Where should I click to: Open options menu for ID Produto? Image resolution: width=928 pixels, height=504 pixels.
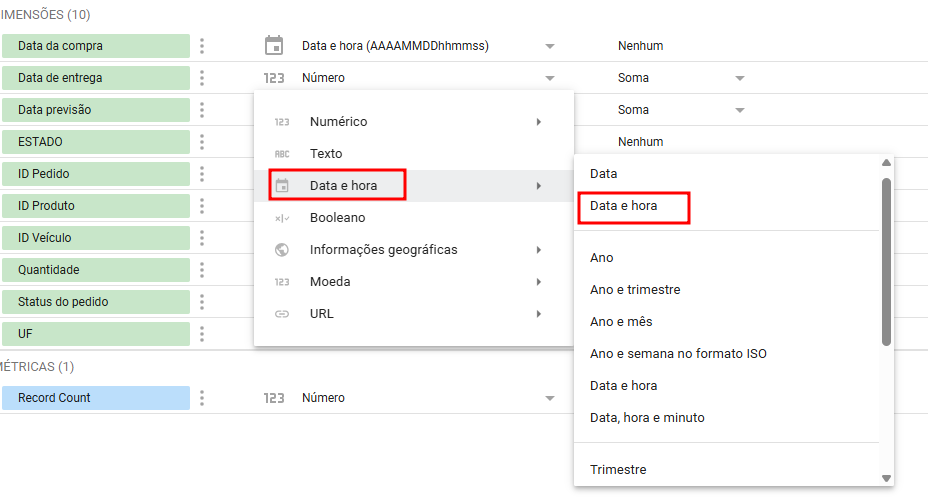(x=202, y=206)
